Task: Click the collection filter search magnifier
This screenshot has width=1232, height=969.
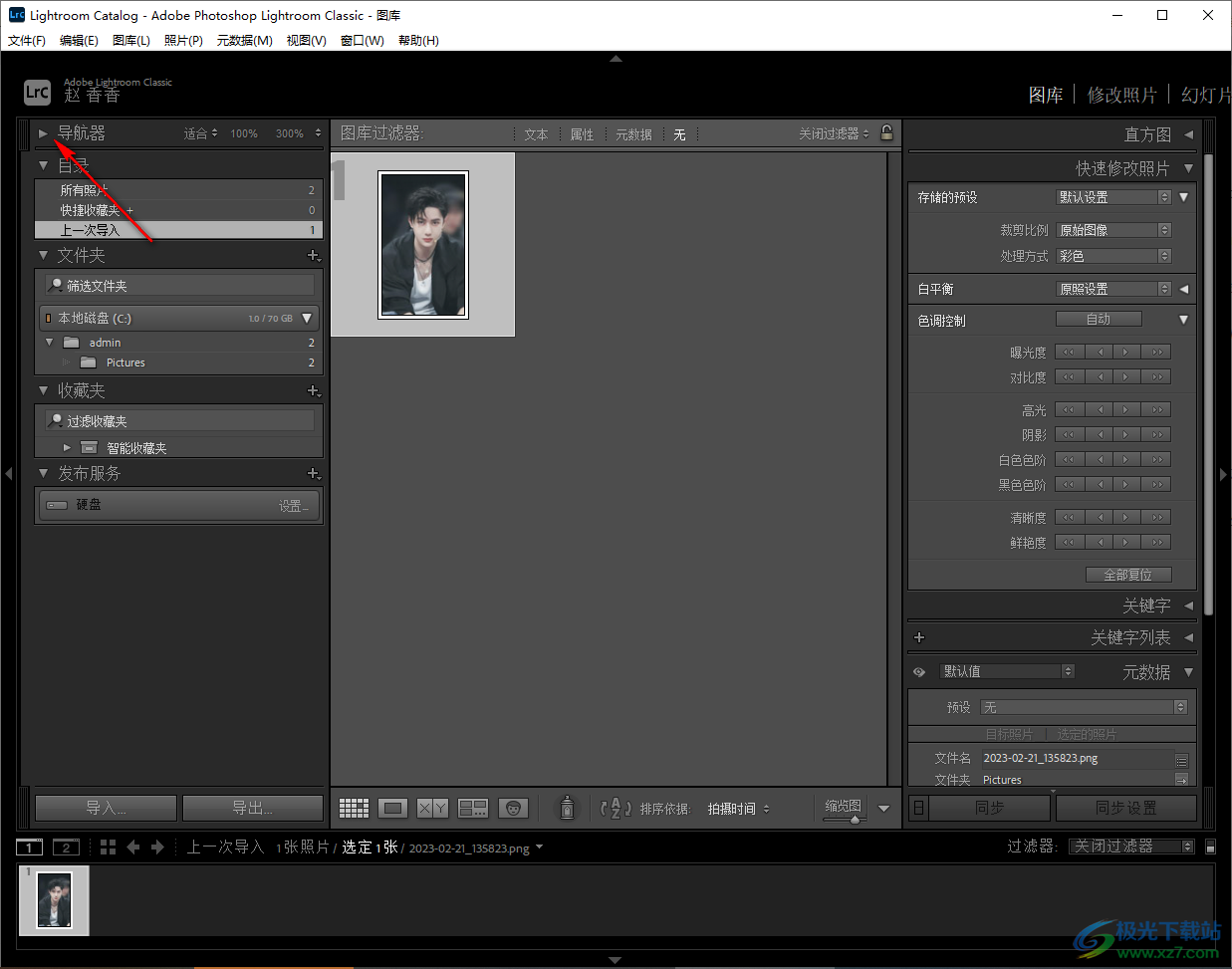Action: pos(56,421)
